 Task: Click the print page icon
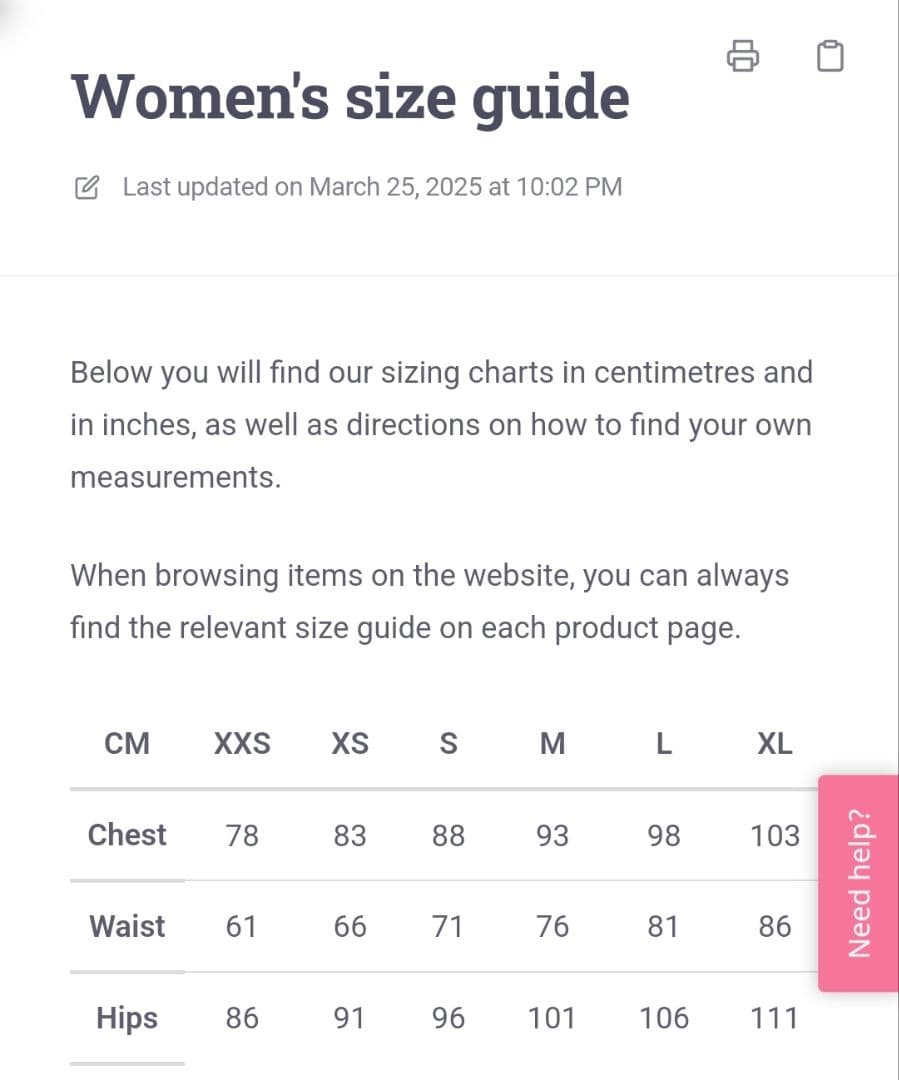click(x=742, y=56)
